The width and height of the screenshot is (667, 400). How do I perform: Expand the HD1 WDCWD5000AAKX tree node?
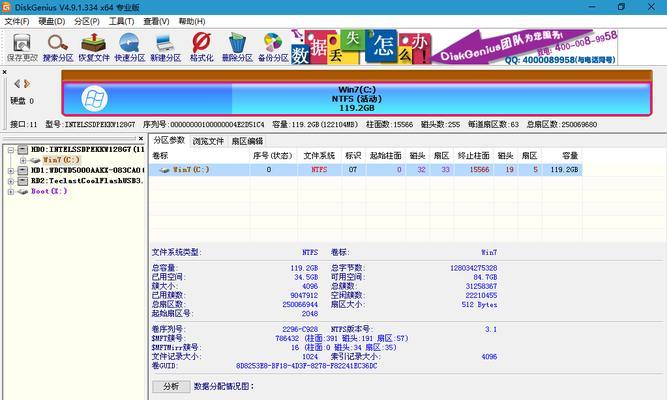click(11, 171)
